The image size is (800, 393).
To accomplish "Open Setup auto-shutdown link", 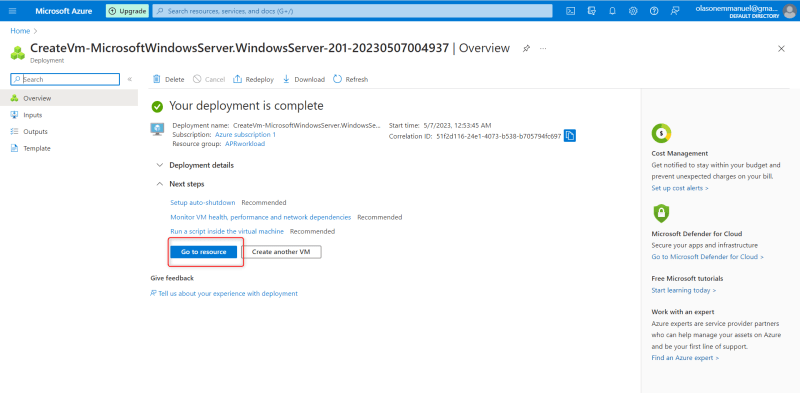I will (203, 203).
